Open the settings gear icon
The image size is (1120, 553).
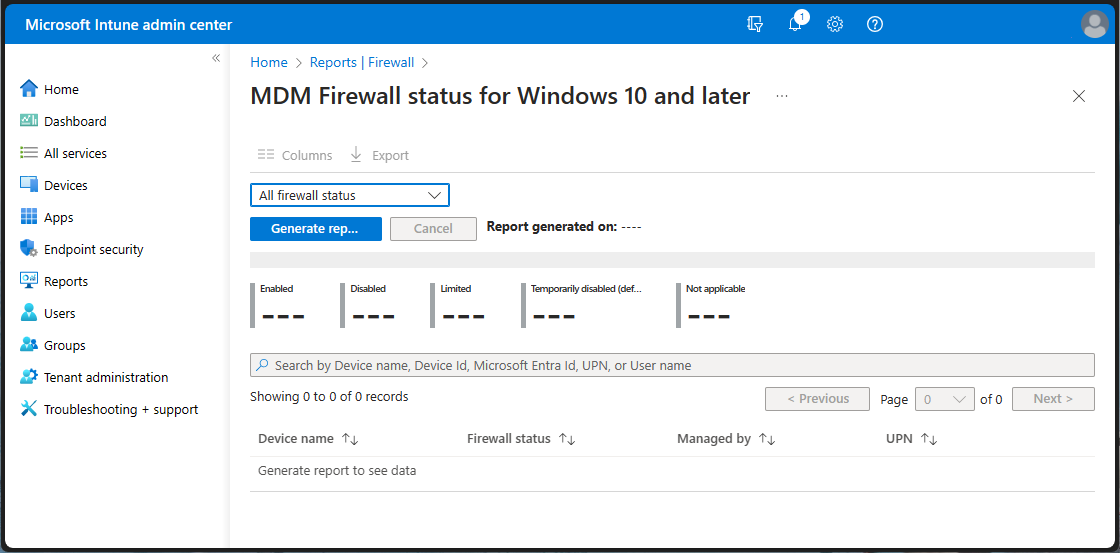pos(835,24)
